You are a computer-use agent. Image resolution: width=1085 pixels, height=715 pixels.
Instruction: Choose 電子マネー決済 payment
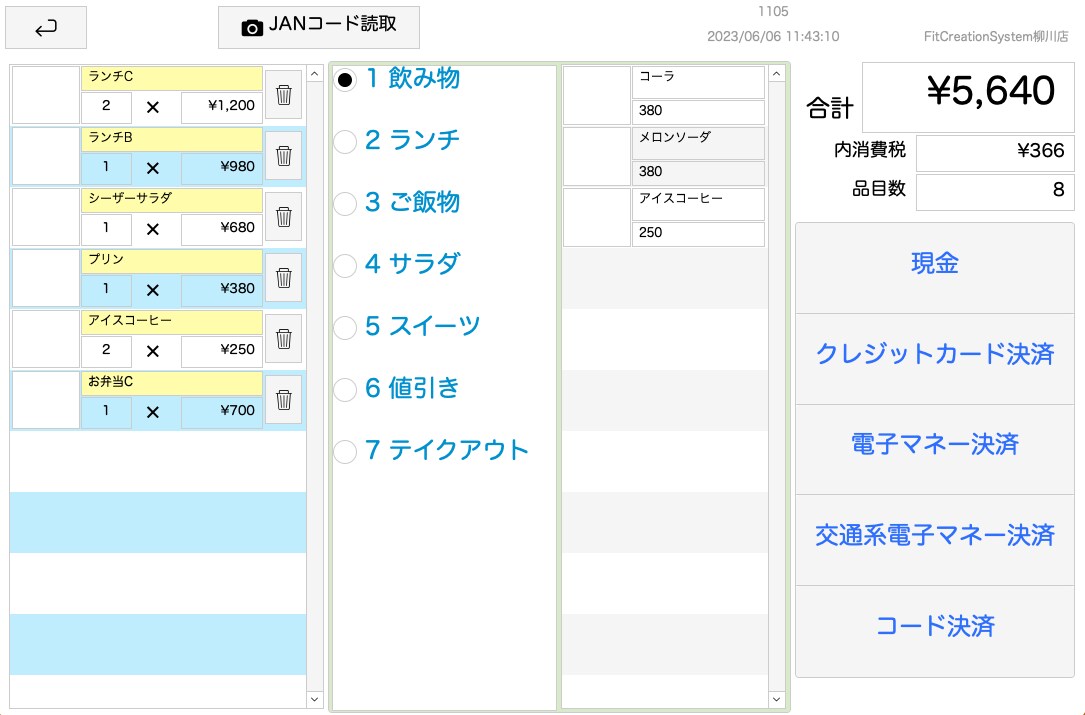[935, 449]
